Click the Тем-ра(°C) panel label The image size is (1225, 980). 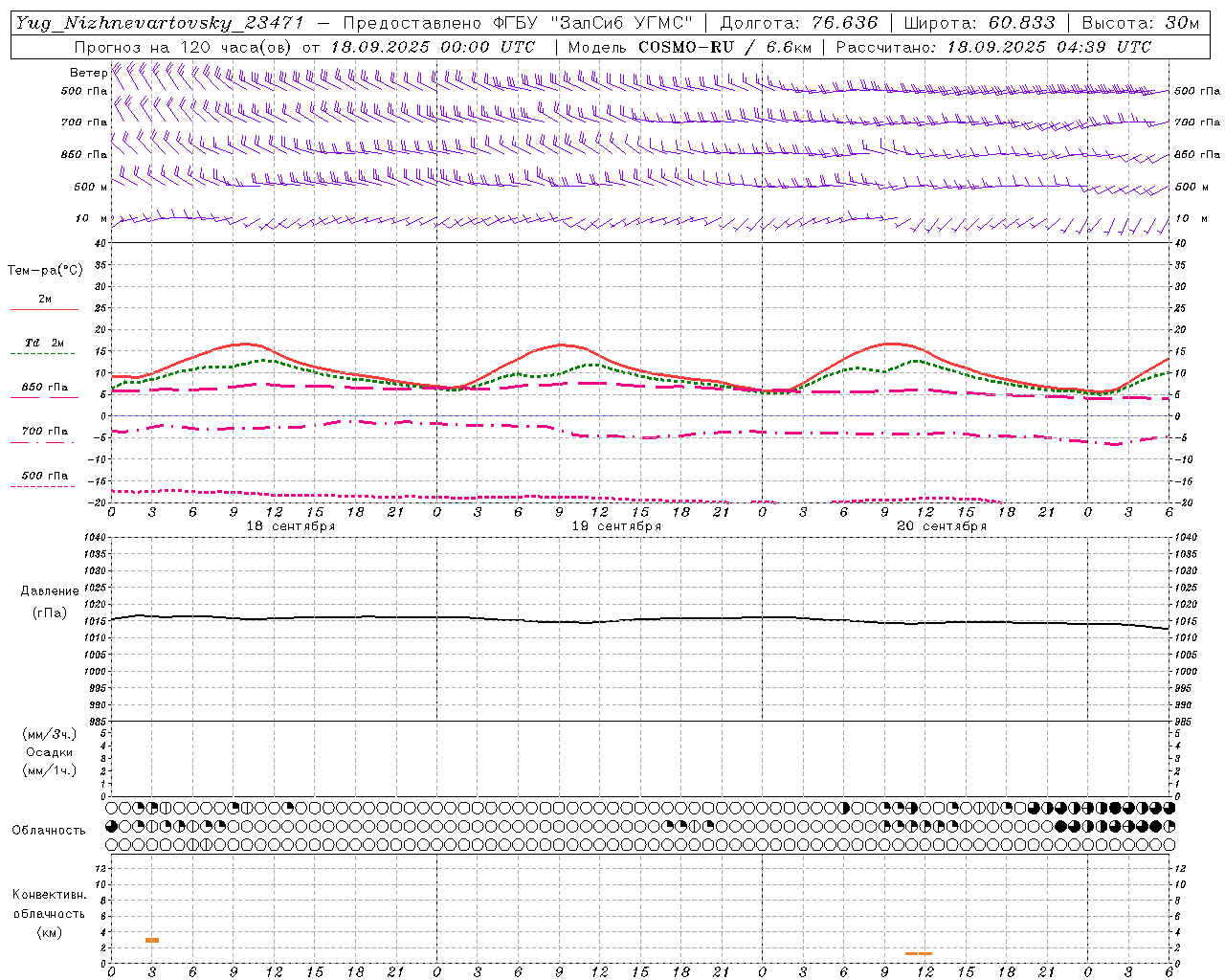[45, 271]
